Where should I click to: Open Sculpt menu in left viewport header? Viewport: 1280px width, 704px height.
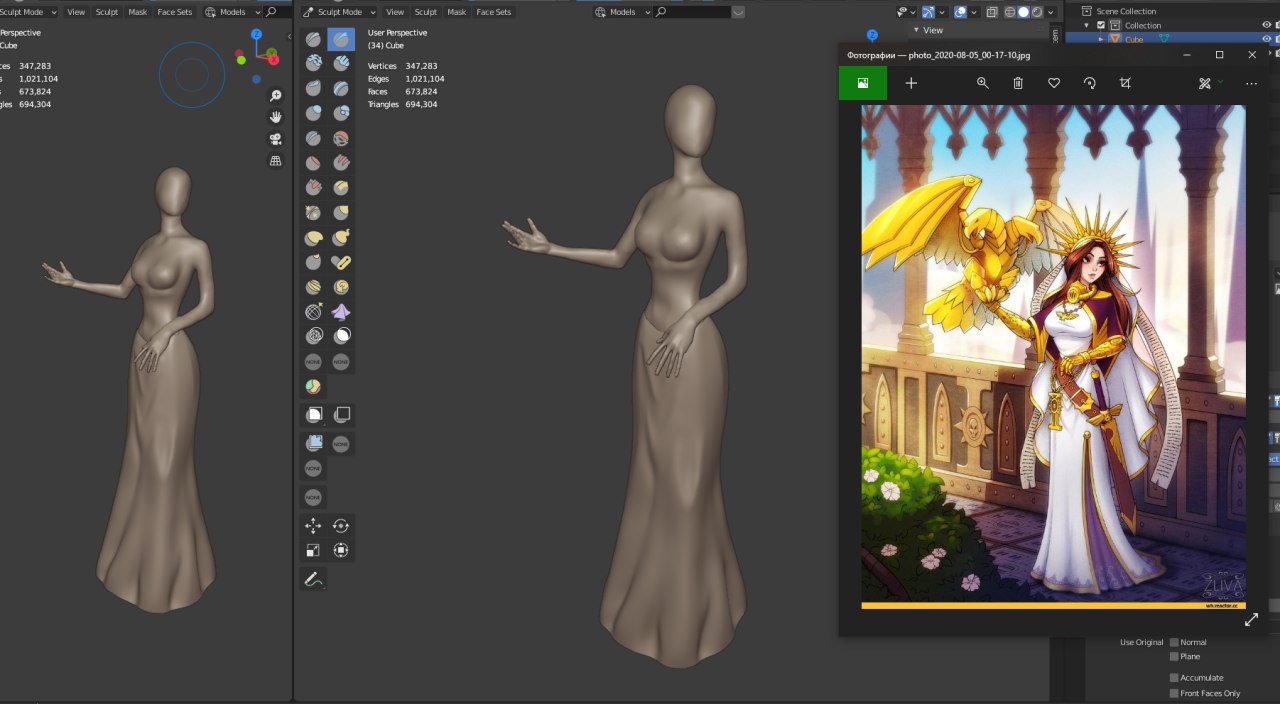tap(107, 12)
